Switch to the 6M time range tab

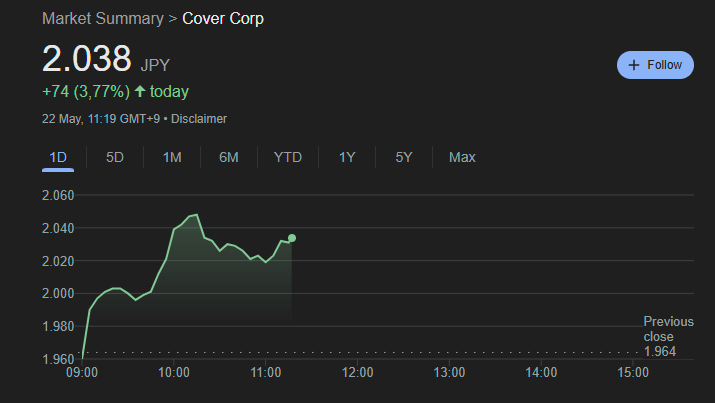pyautogui.click(x=229, y=157)
